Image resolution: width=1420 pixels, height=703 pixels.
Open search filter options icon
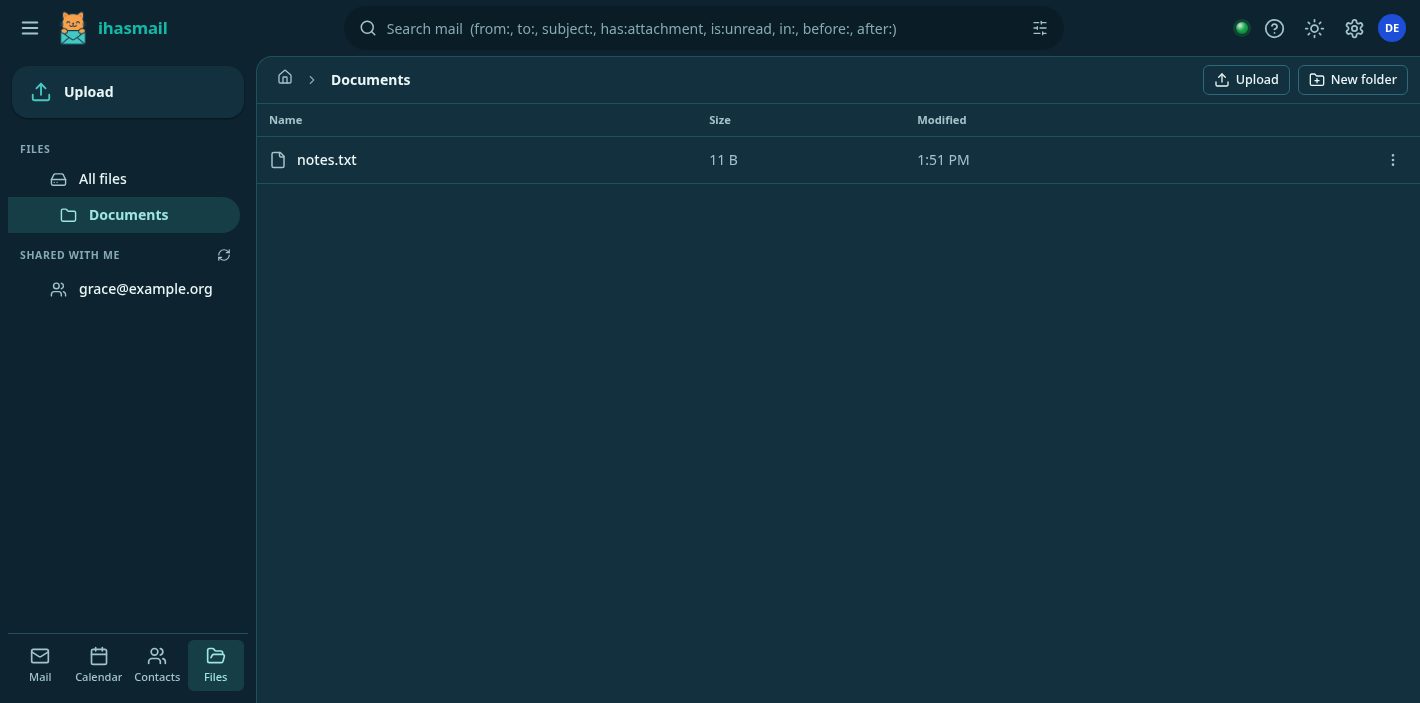coord(1040,28)
